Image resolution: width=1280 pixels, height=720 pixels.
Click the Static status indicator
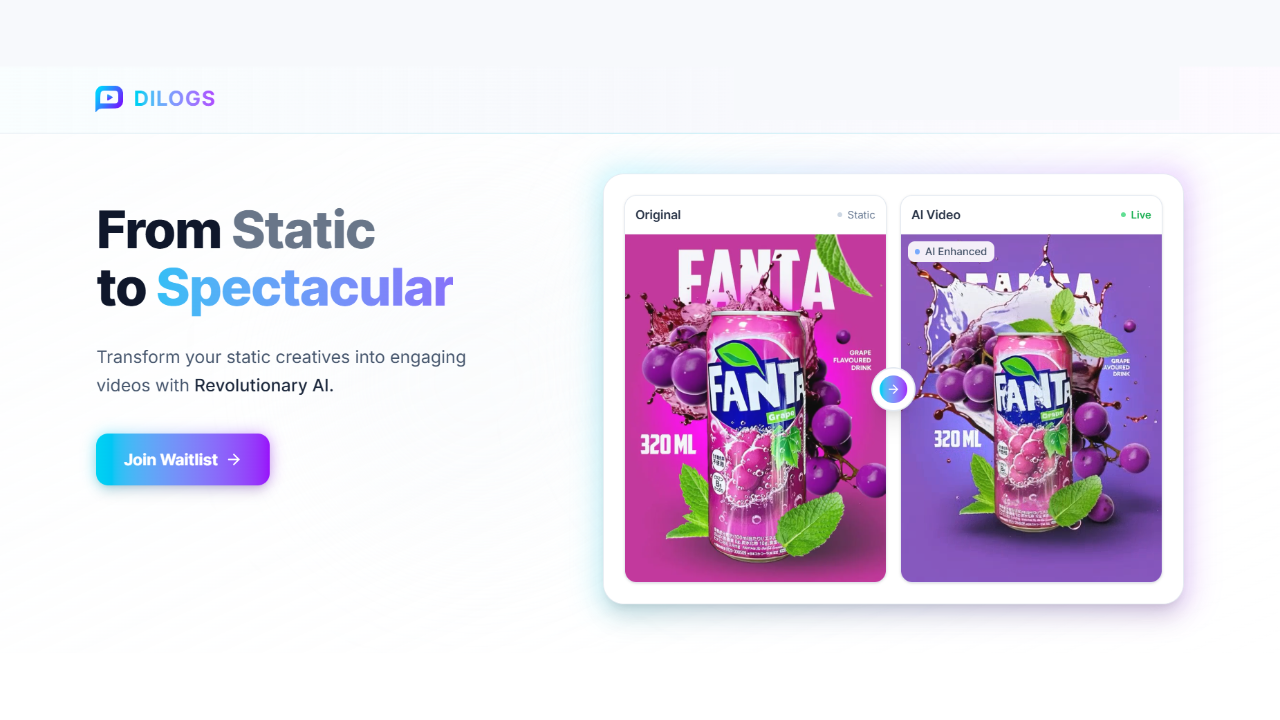pos(856,215)
